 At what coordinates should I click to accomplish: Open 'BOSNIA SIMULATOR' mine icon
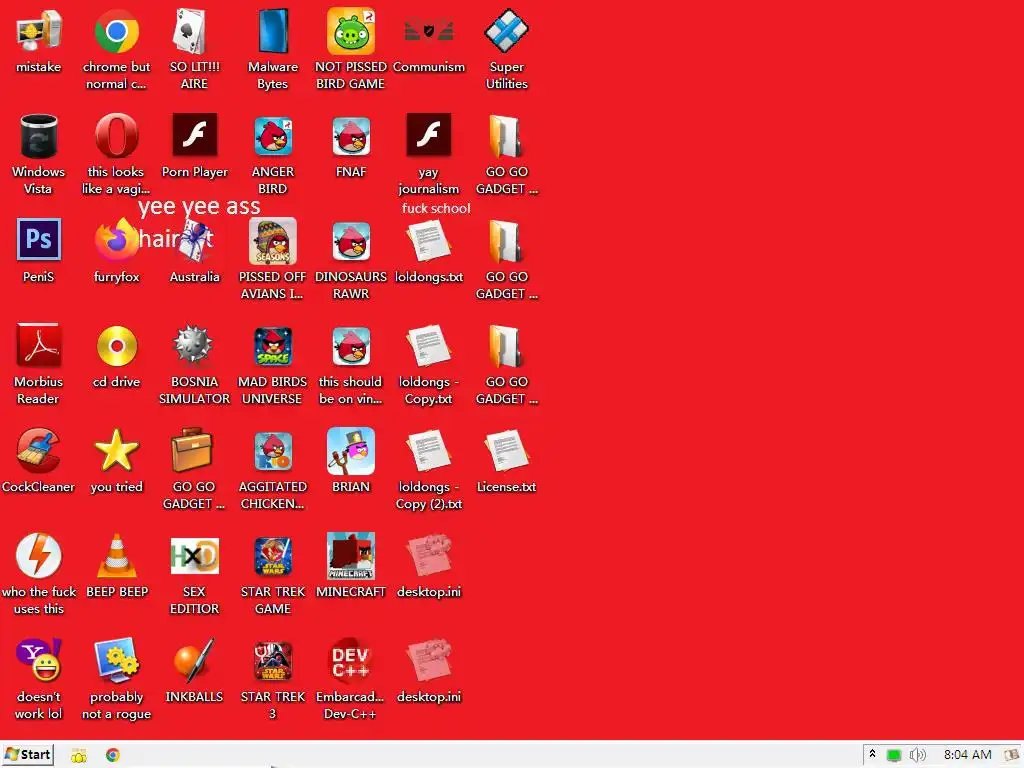[x=194, y=345]
